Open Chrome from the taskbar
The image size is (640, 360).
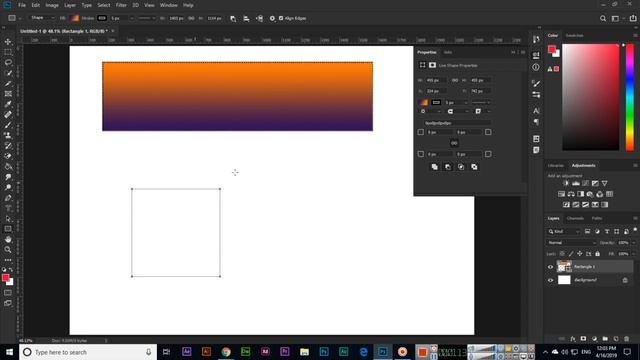226,352
